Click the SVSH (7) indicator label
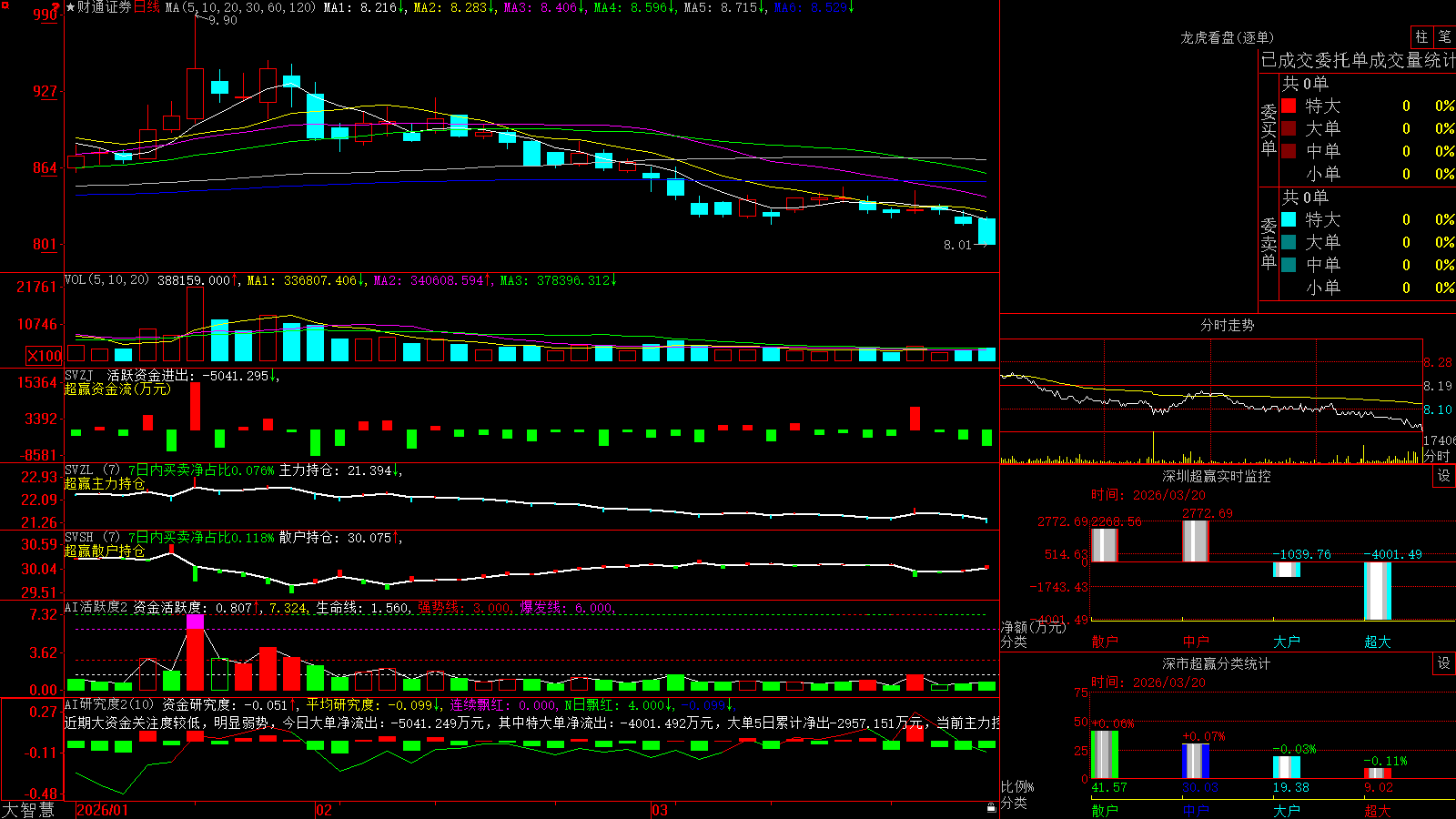Viewport: 1456px width, 819px height. [92, 537]
